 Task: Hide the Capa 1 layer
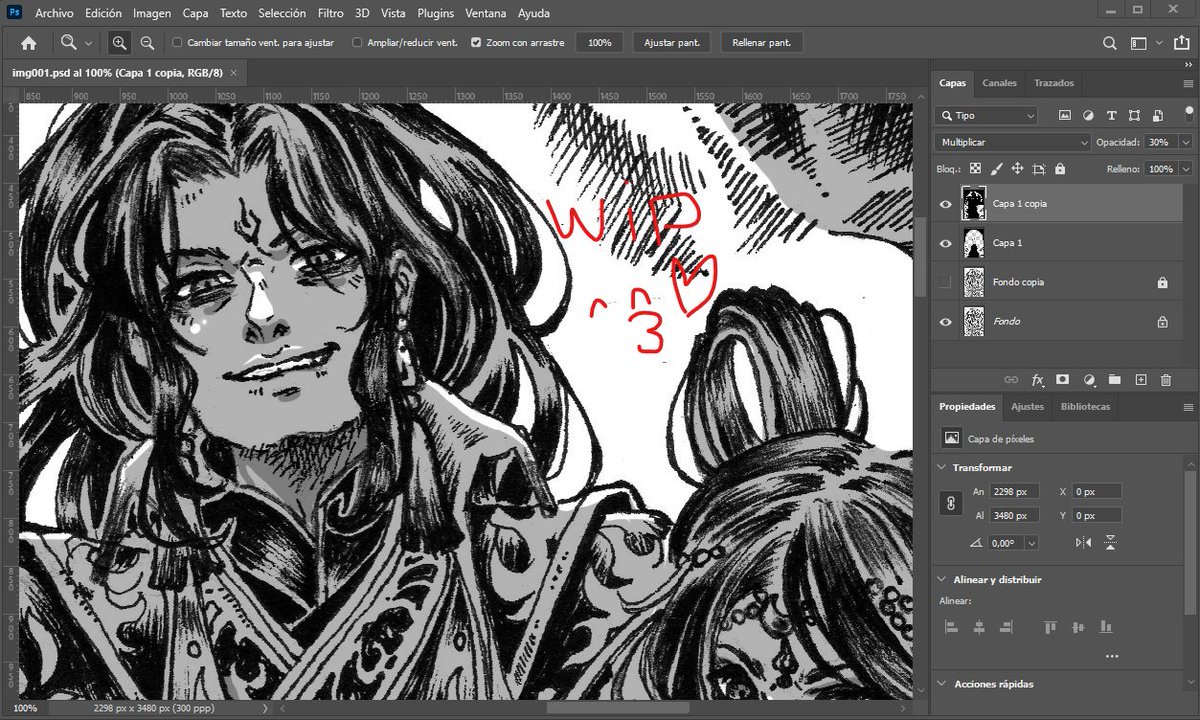tap(945, 243)
